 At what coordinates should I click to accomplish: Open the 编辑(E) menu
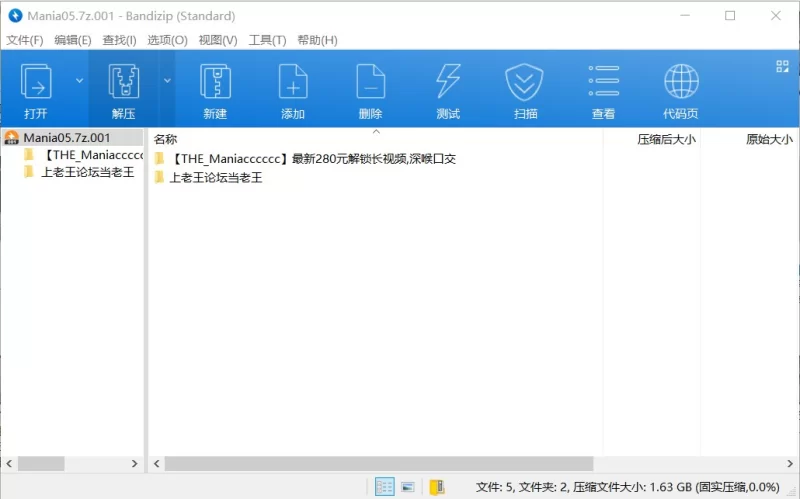72,40
